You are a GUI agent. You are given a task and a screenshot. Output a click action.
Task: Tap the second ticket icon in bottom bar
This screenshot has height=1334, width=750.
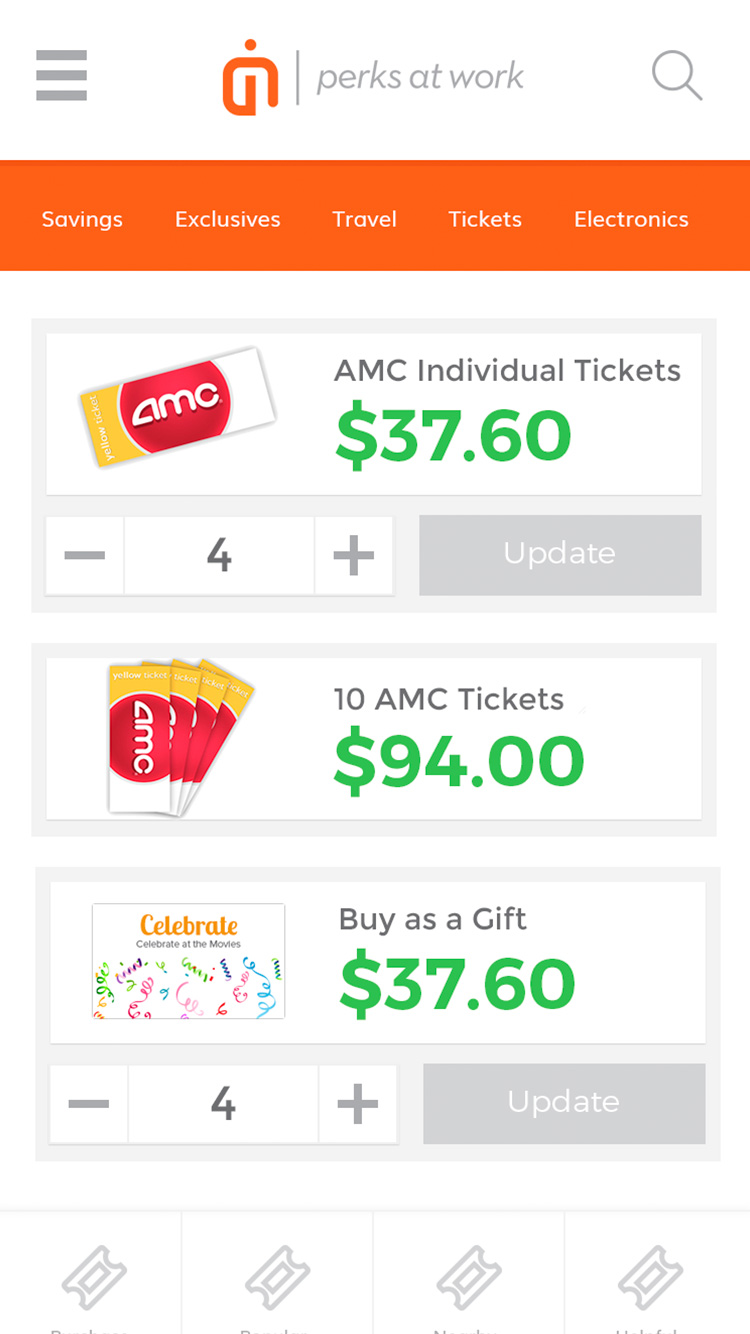(x=278, y=1277)
